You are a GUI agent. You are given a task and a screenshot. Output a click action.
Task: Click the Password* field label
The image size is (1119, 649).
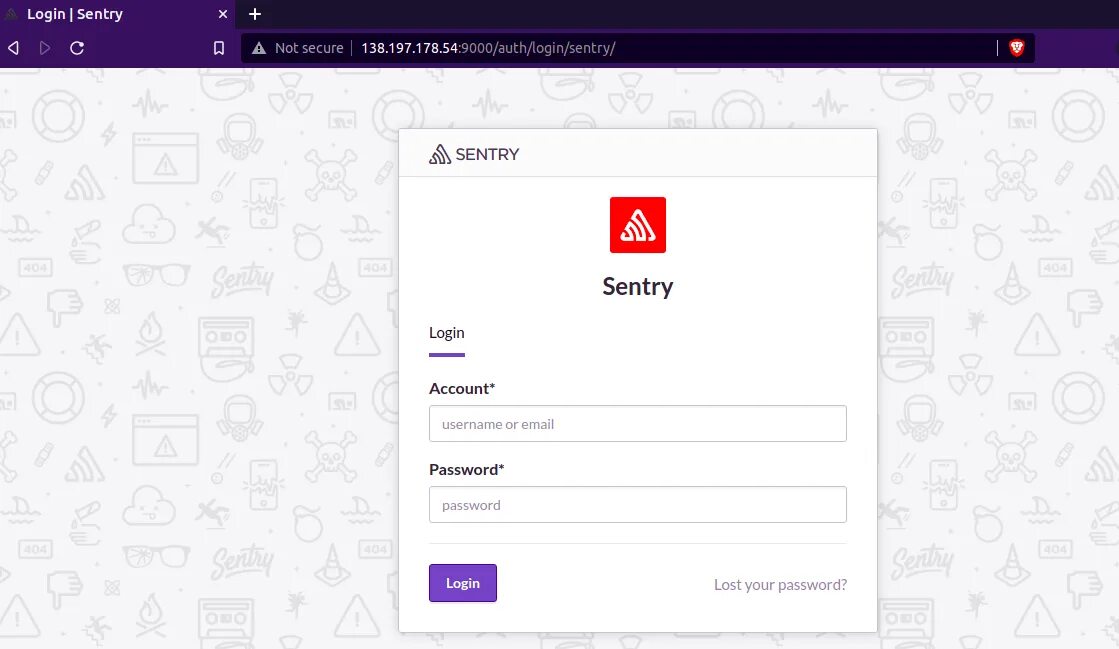(467, 469)
